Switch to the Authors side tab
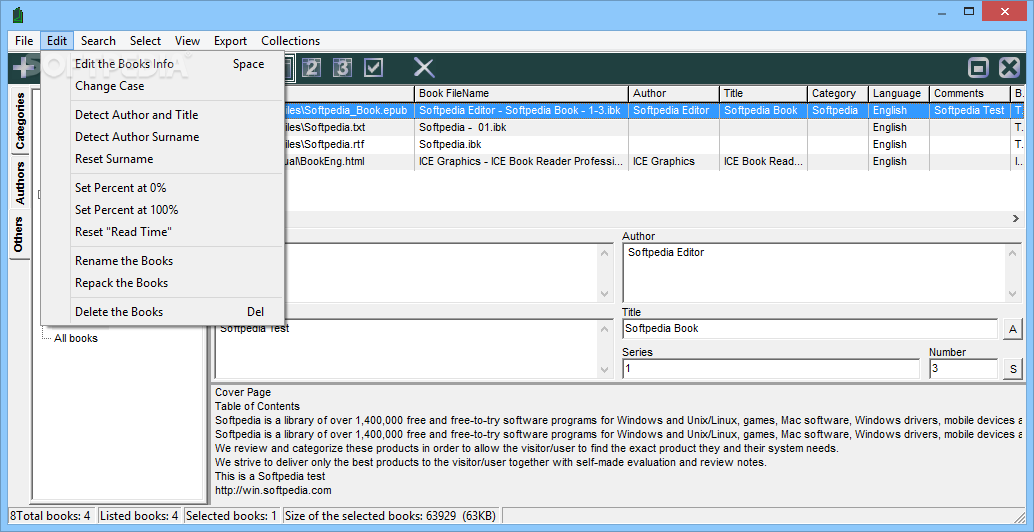This screenshot has width=1034, height=532. point(20,183)
